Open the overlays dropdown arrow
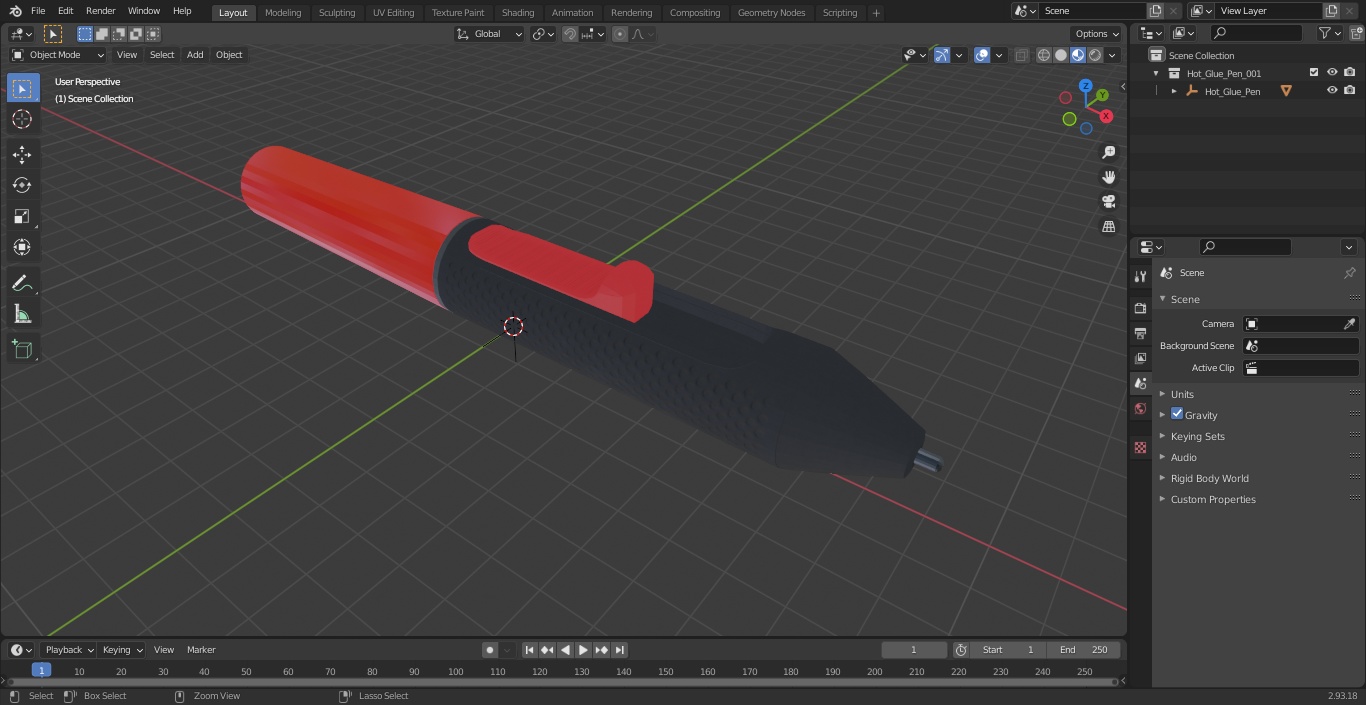Viewport: 1366px width, 705px height. click(x=999, y=55)
